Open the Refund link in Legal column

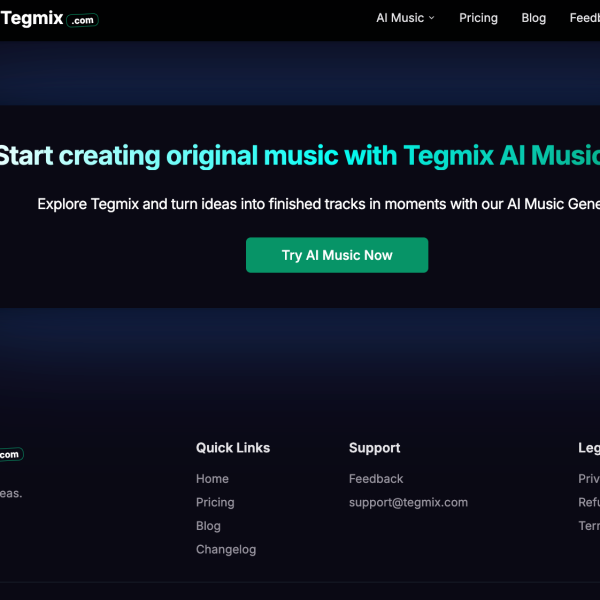(x=589, y=502)
